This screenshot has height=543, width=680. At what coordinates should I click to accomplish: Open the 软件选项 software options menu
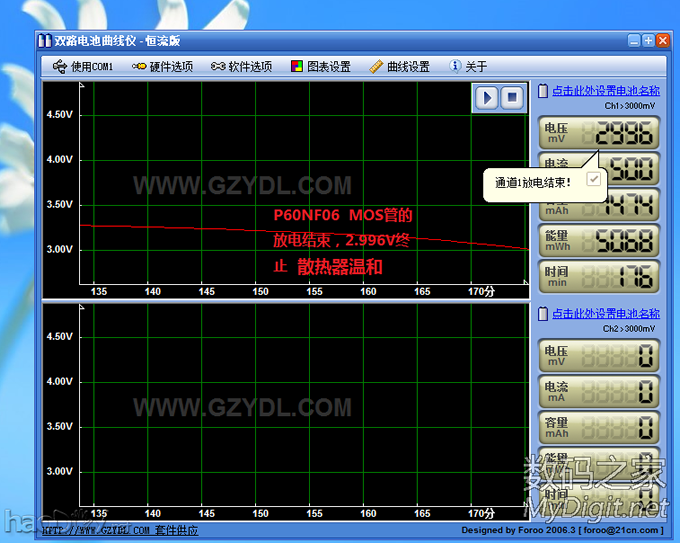coord(241,67)
